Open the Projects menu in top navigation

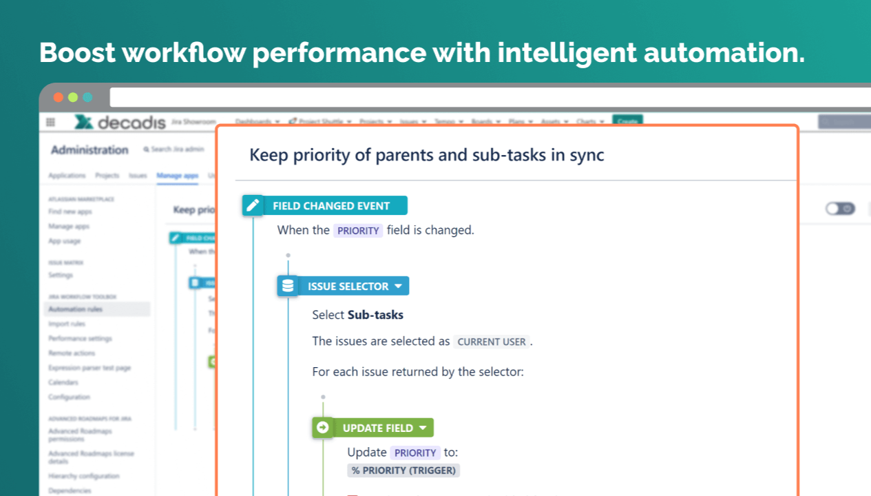coord(376,122)
